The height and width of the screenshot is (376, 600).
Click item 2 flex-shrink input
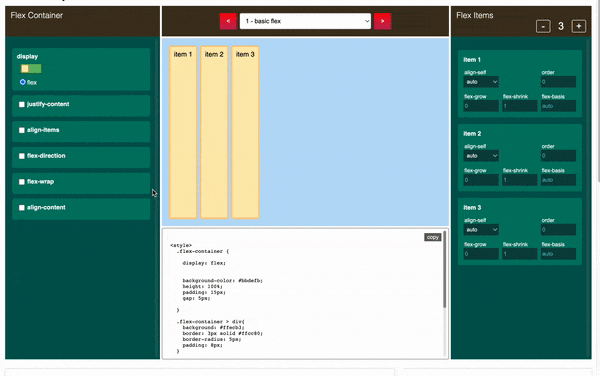point(520,180)
